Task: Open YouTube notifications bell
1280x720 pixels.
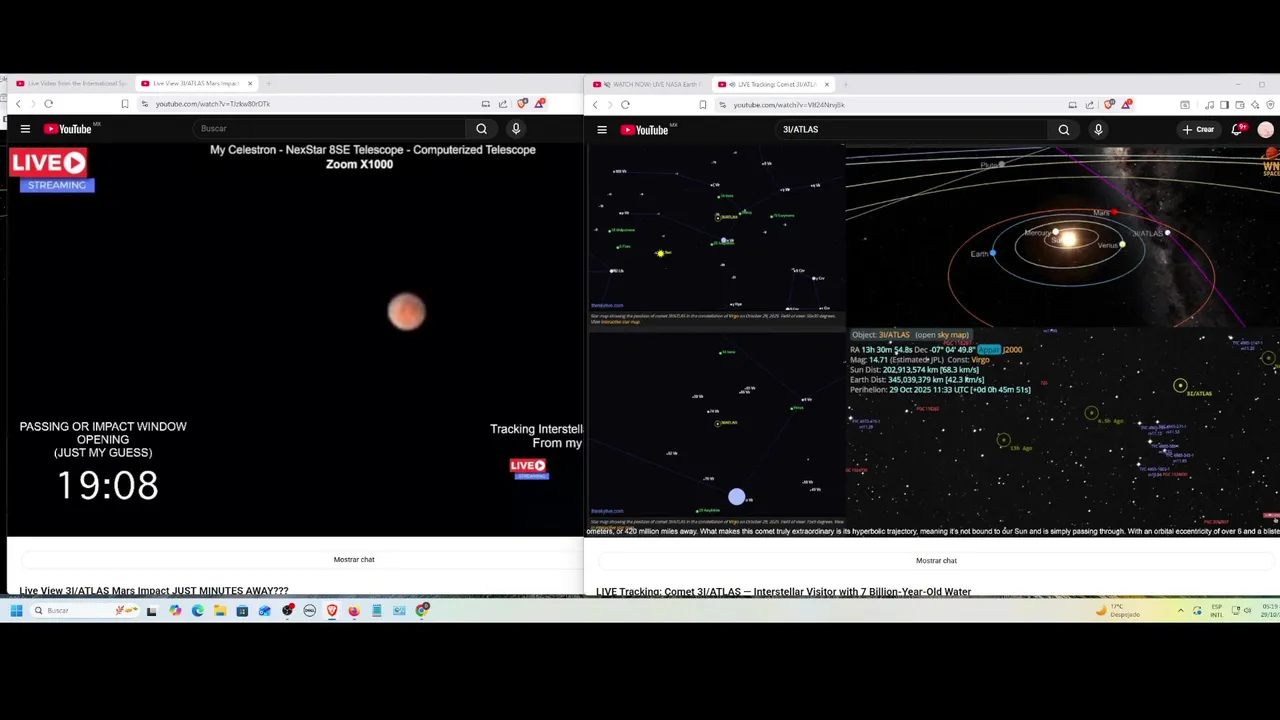Action: point(1238,130)
